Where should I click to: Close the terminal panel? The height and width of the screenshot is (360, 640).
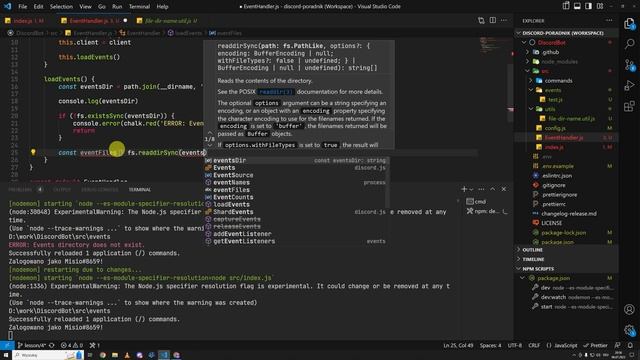coord(504,189)
